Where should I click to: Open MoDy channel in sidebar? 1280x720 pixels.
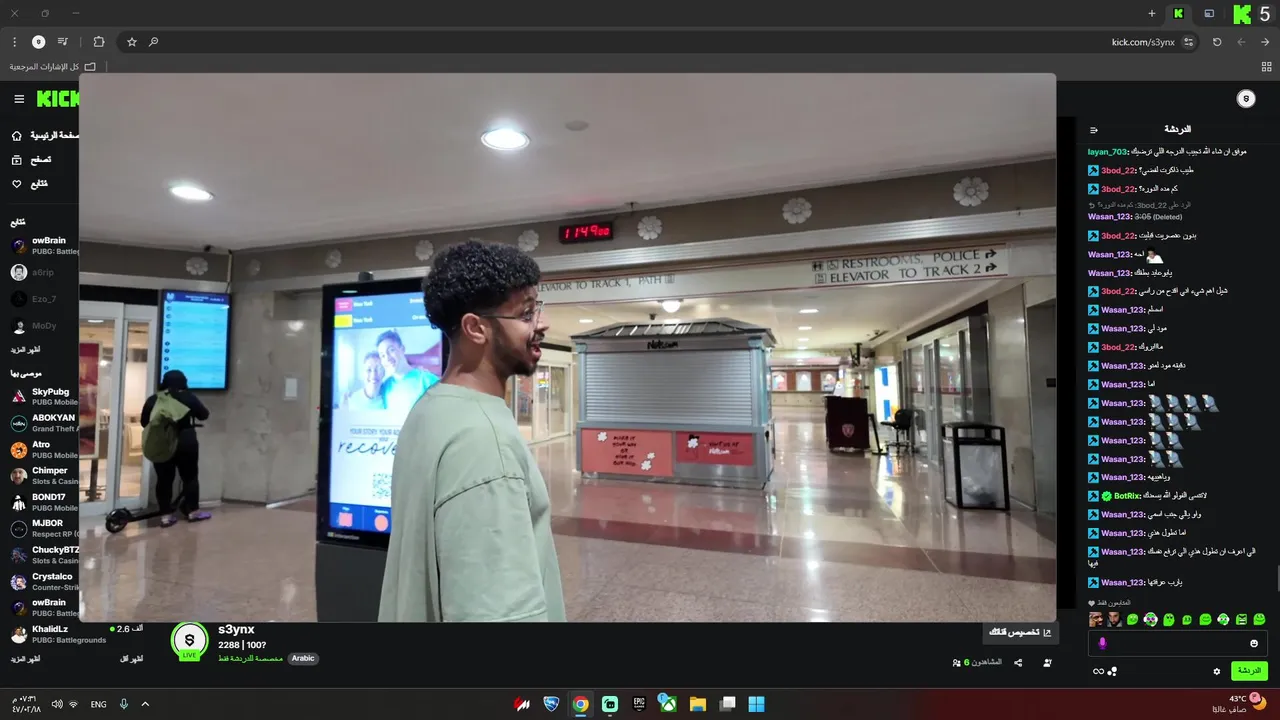[33, 326]
